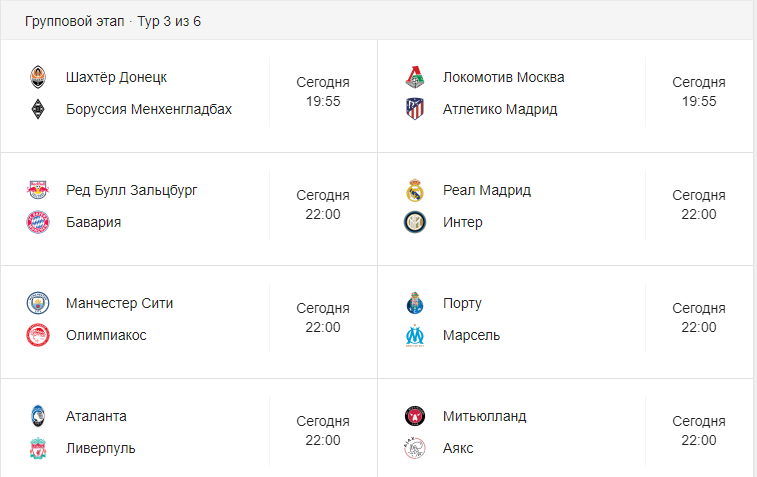Click the Real Madrid crest icon
The image size is (757, 477).
click(x=415, y=190)
